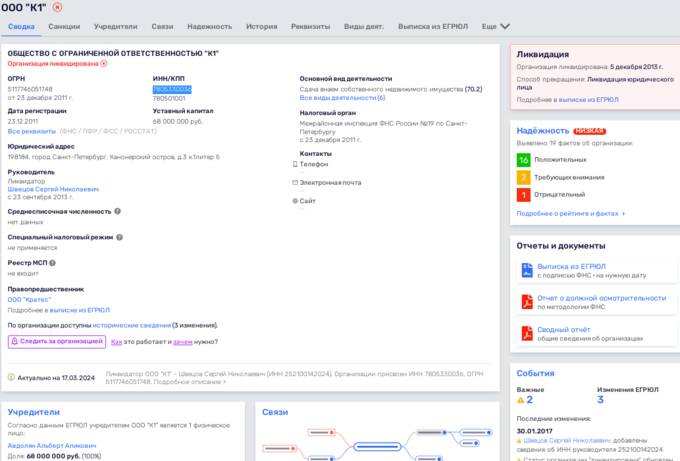Open Все виды деятельности (6) link
This screenshot has height=461, width=680.
click(x=342, y=98)
